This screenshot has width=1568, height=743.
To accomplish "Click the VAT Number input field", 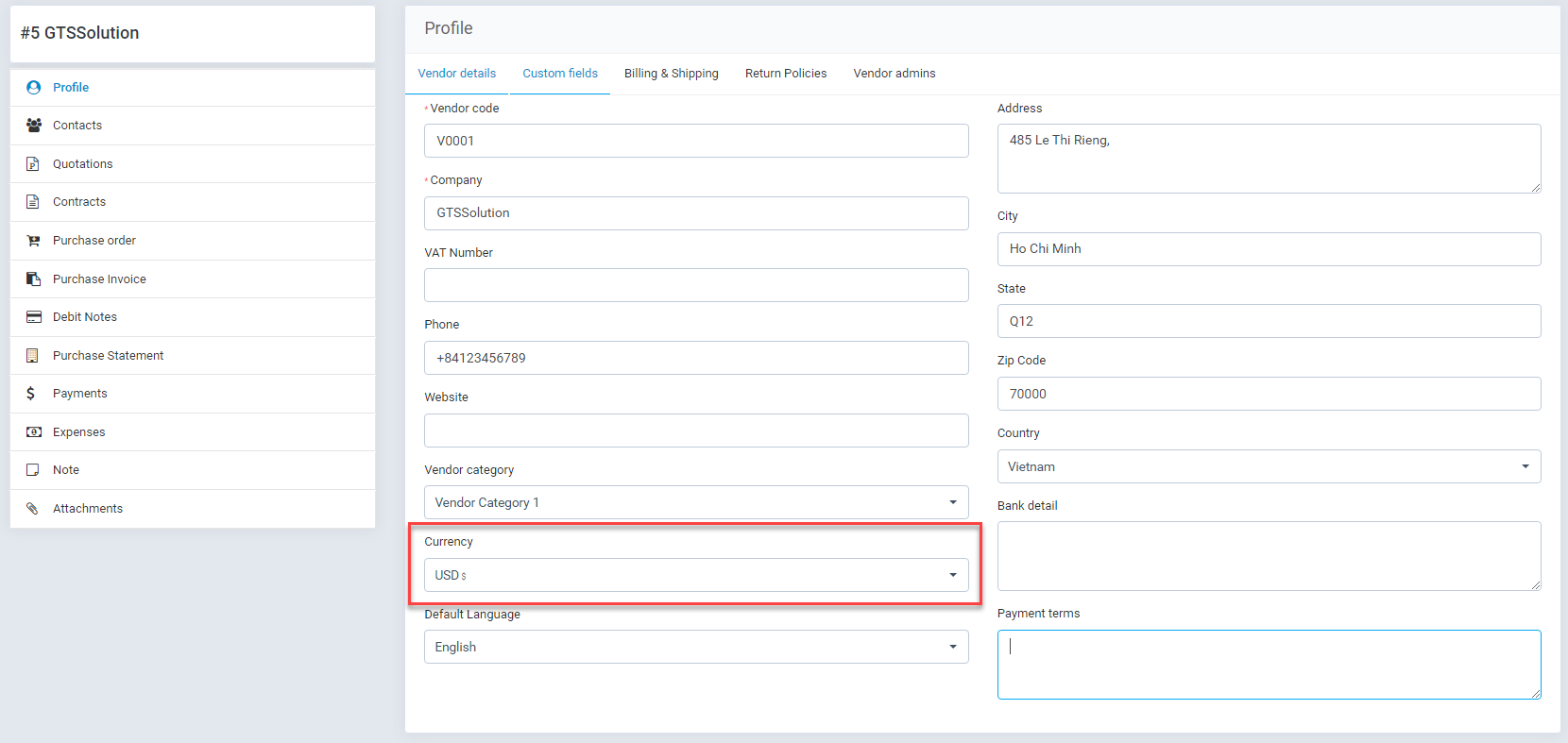I will [x=696, y=285].
